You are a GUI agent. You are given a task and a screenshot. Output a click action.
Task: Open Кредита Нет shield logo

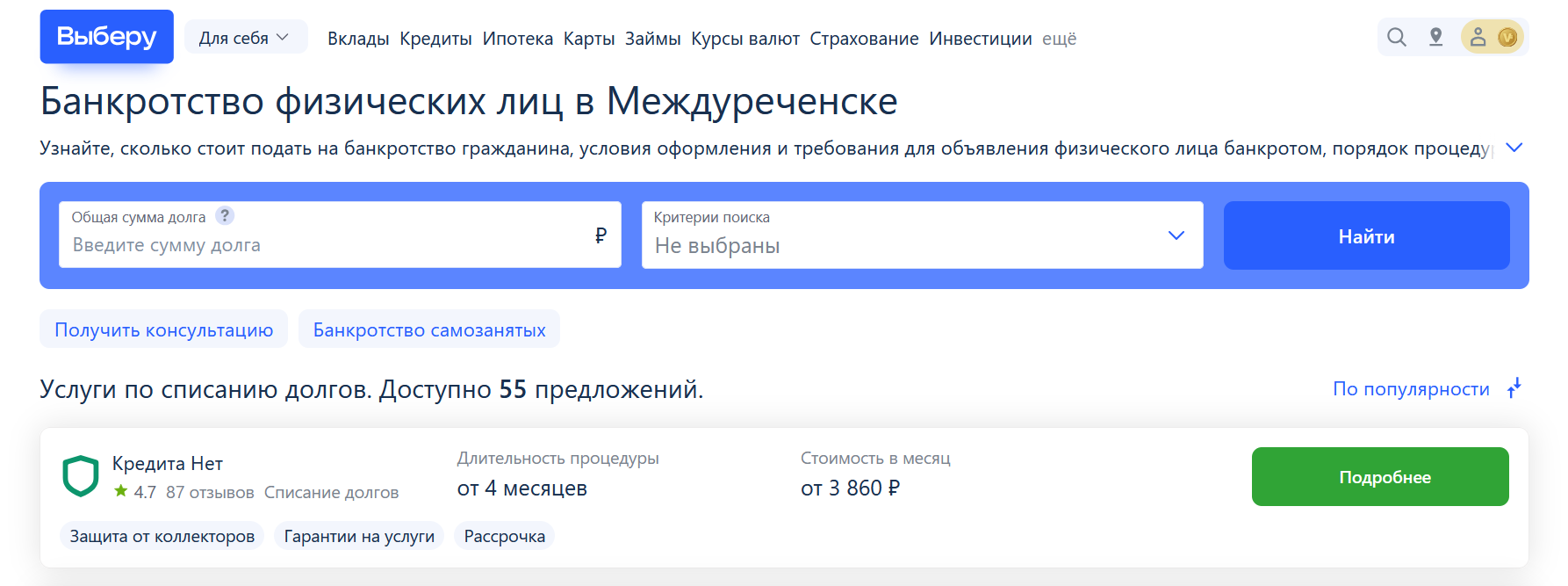[81, 476]
